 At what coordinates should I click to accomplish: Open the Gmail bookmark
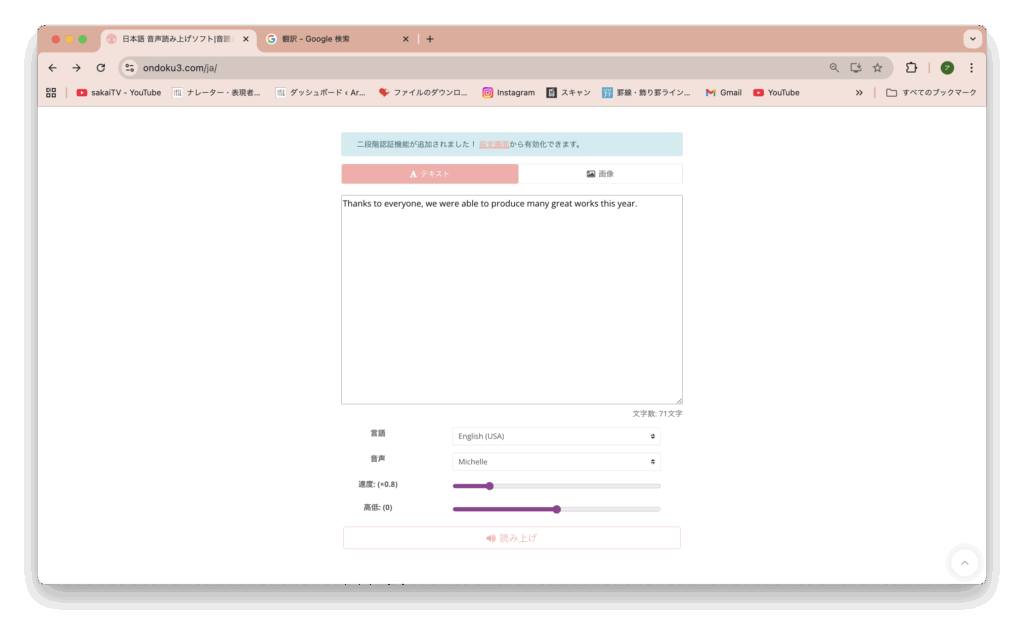(722, 92)
